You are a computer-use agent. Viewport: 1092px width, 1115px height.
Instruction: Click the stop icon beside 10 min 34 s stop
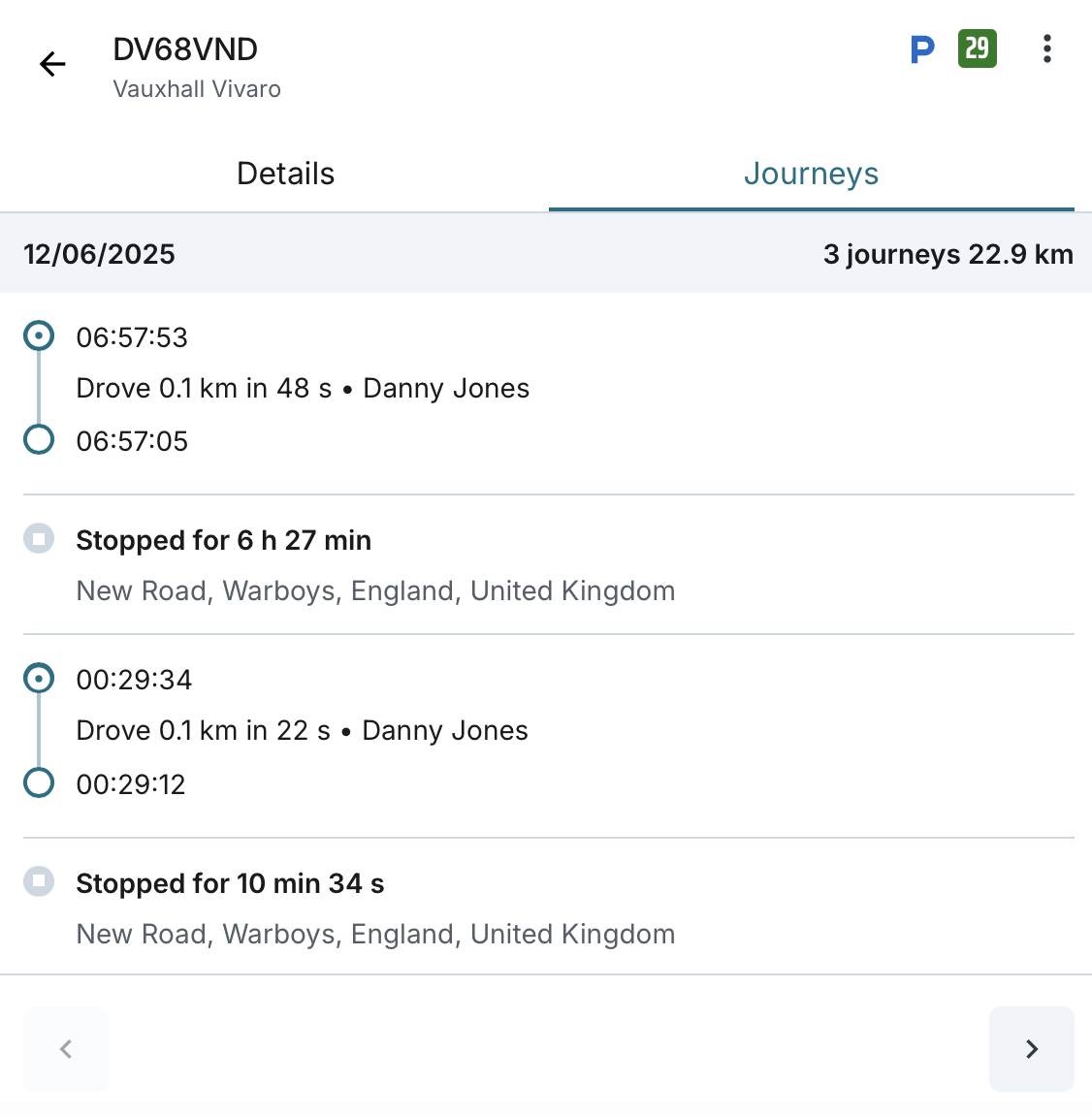[39, 881]
